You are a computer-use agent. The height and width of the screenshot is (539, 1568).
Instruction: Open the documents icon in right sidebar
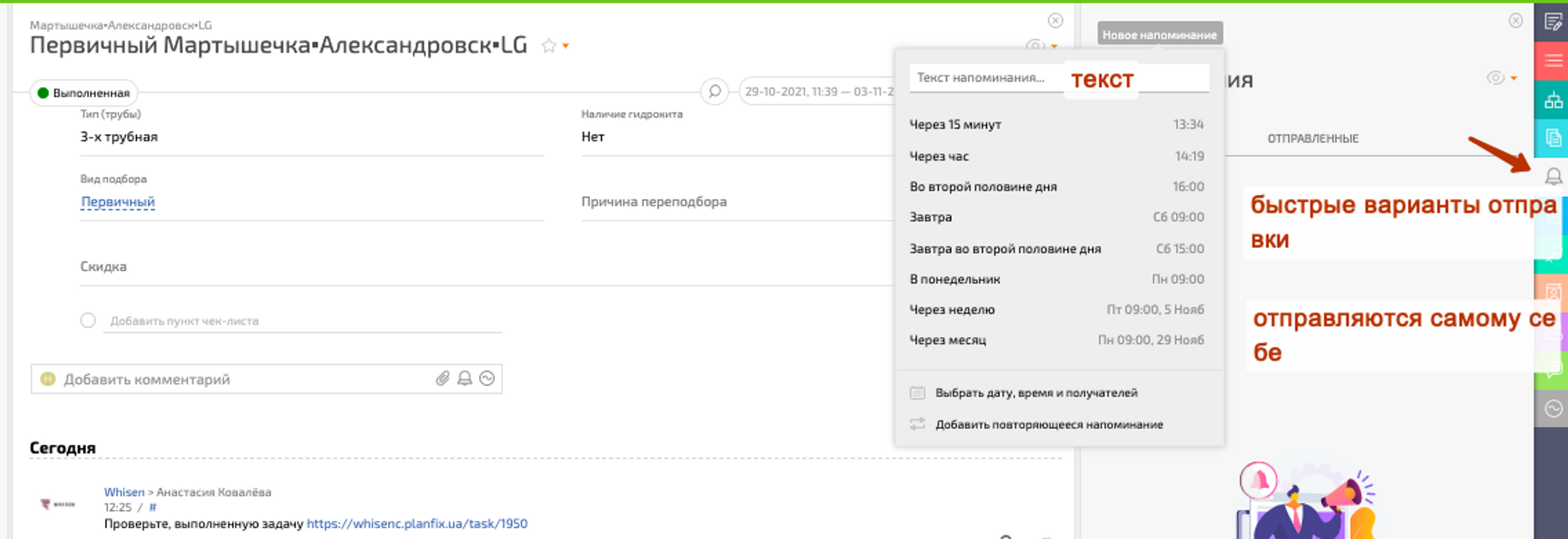pyautogui.click(x=1552, y=139)
